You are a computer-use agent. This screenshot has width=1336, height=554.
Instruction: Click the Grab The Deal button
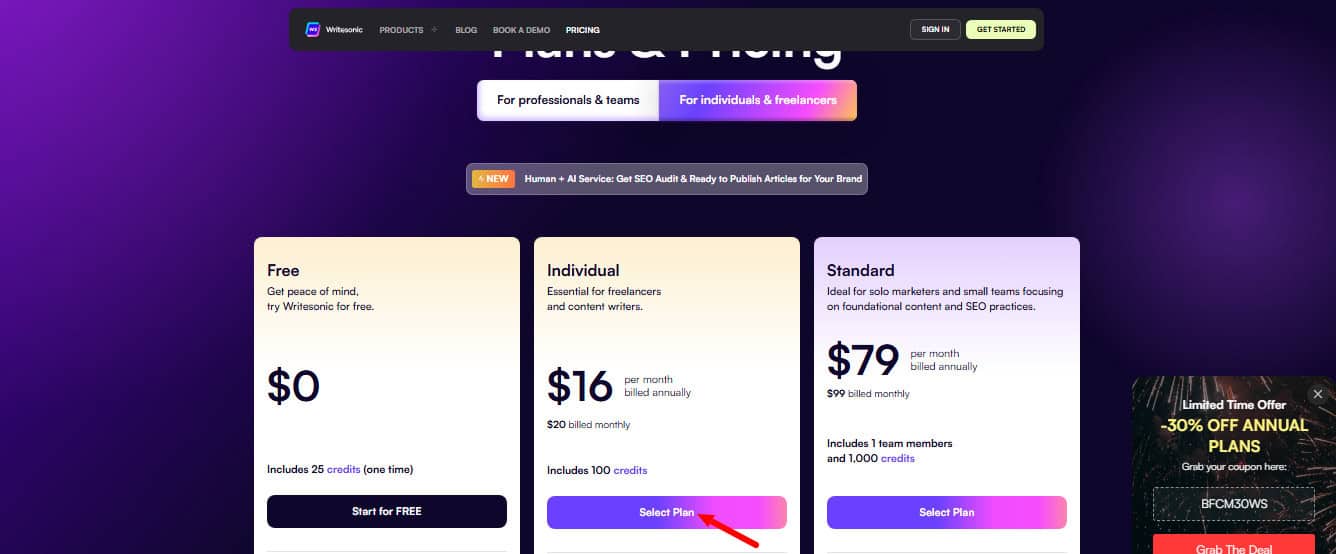[1233, 548]
